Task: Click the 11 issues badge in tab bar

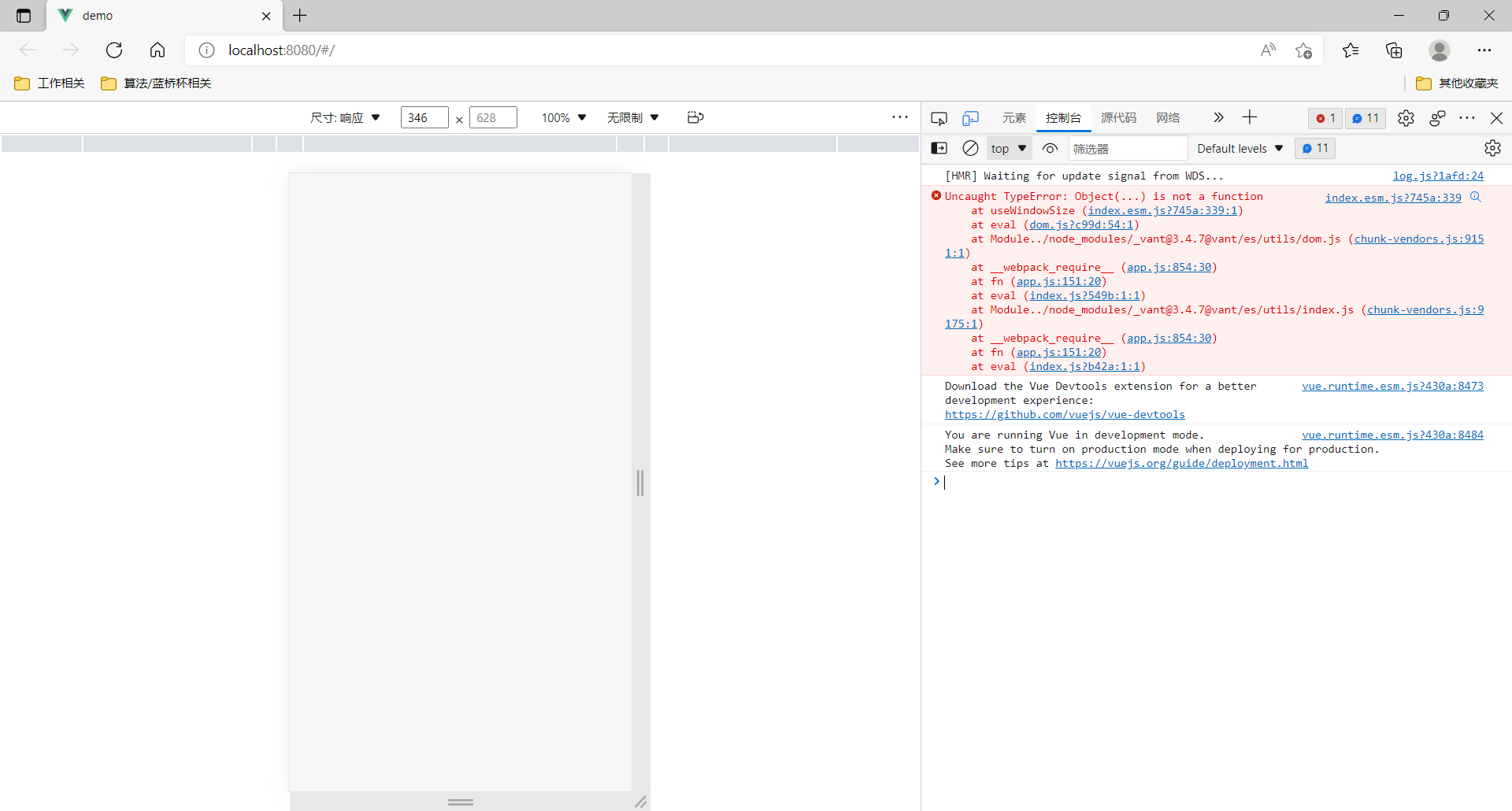Action: click(1366, 118)
